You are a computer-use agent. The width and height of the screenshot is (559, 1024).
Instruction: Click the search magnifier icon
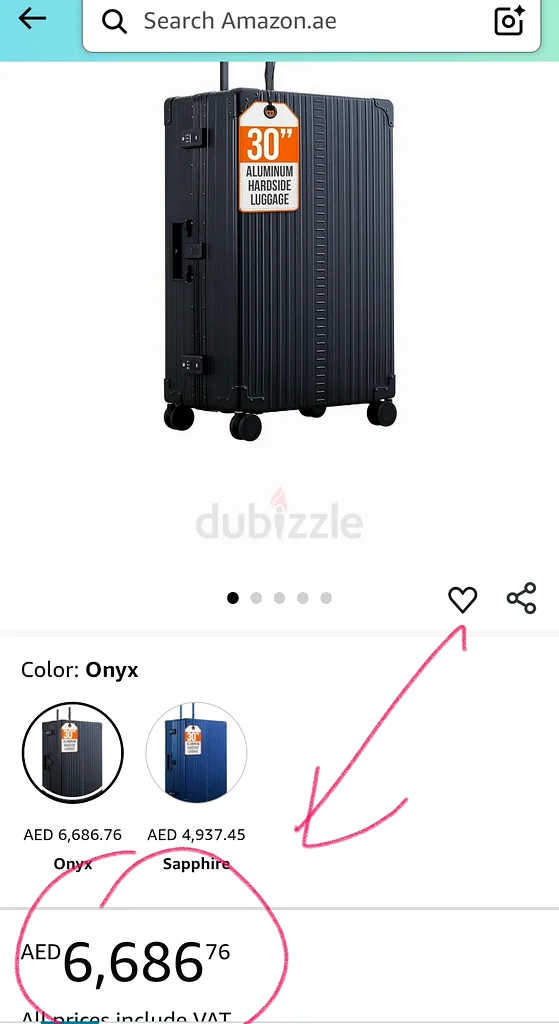pyautogui.click(x=114, y=22)
